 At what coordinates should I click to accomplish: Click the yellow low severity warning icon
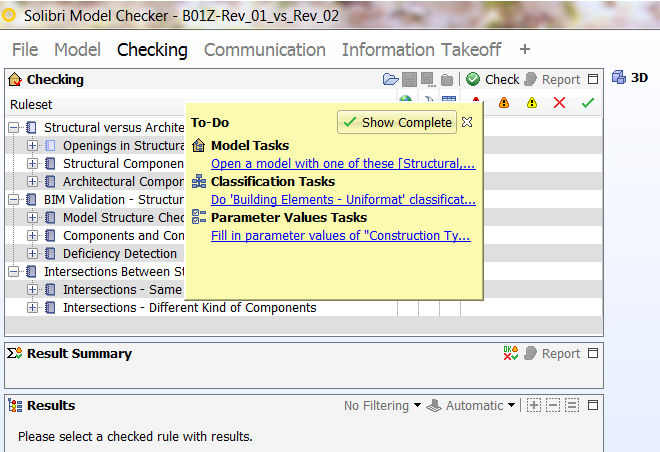click(532, 103)
